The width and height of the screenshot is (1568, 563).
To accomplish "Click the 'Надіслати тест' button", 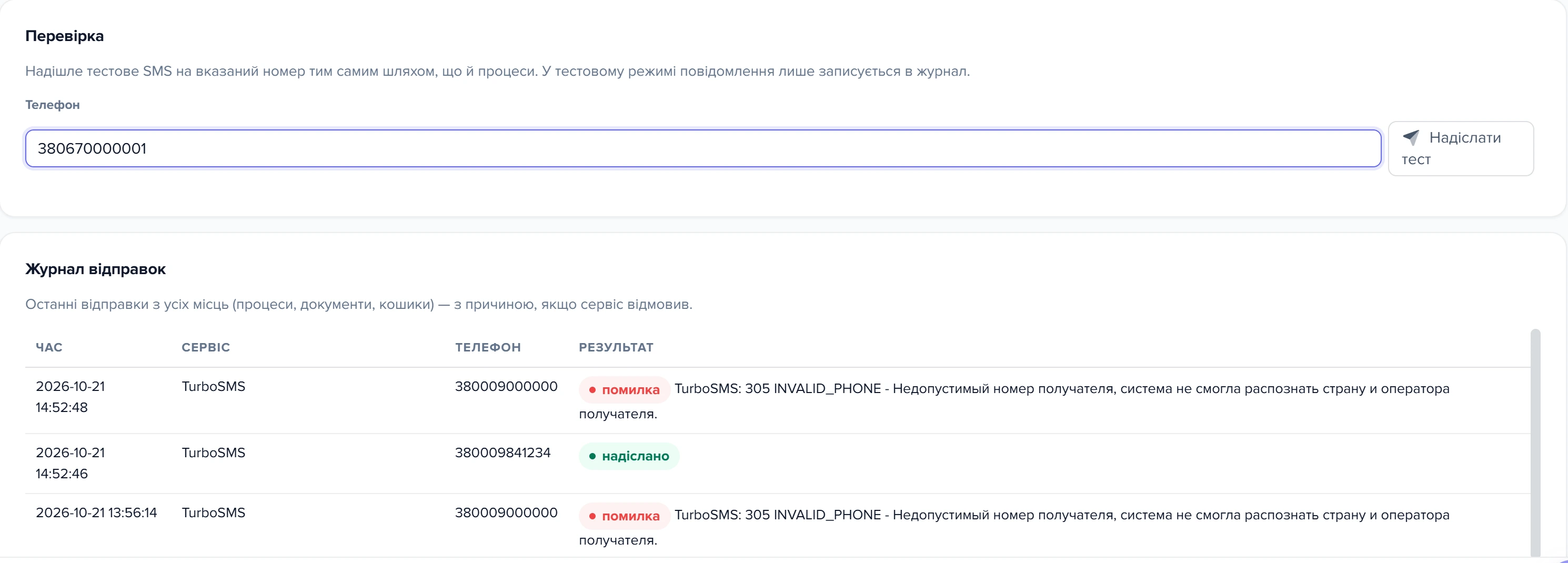I will pos(1460,148).
